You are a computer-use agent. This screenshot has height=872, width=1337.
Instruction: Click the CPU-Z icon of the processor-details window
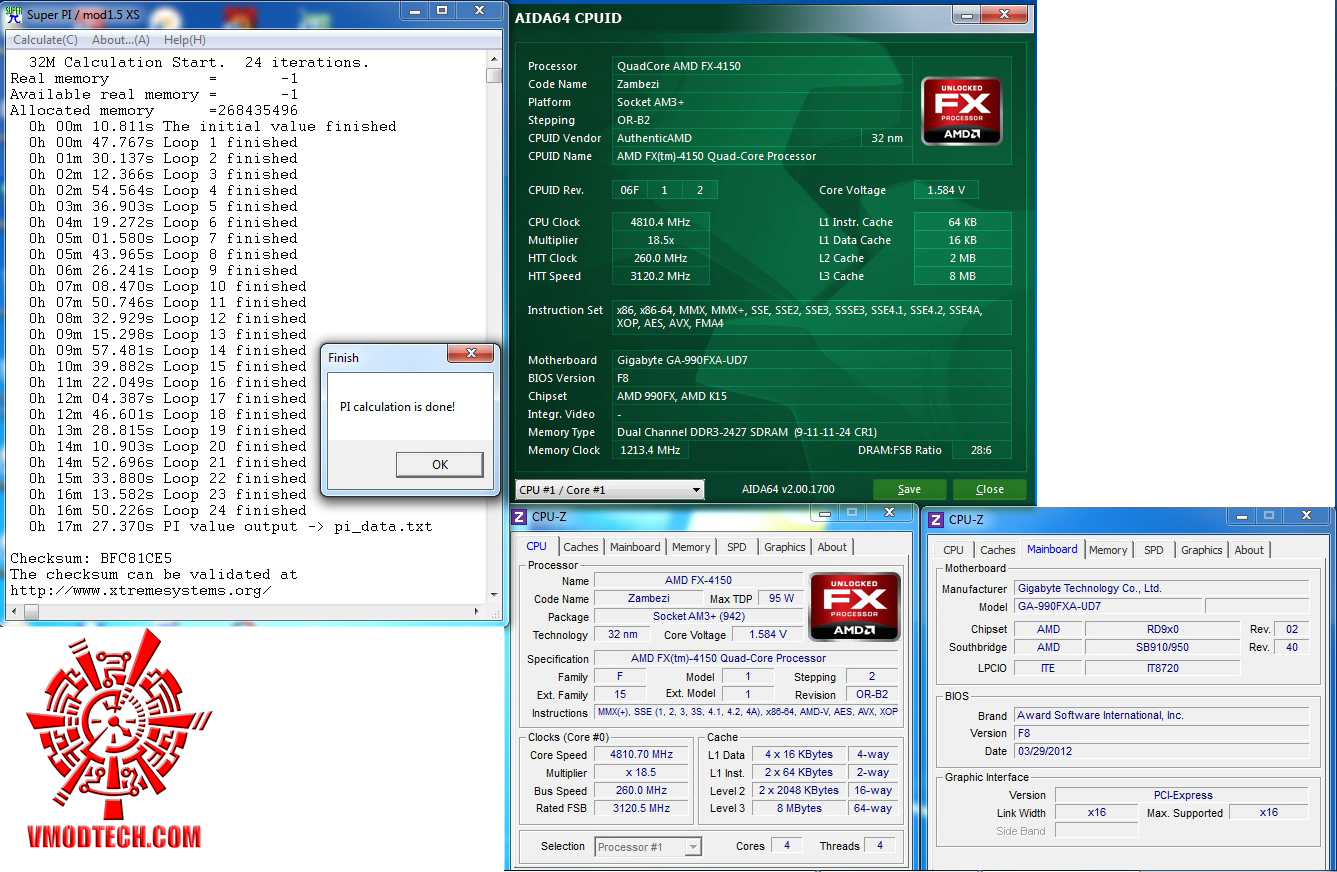pos(519,517)
